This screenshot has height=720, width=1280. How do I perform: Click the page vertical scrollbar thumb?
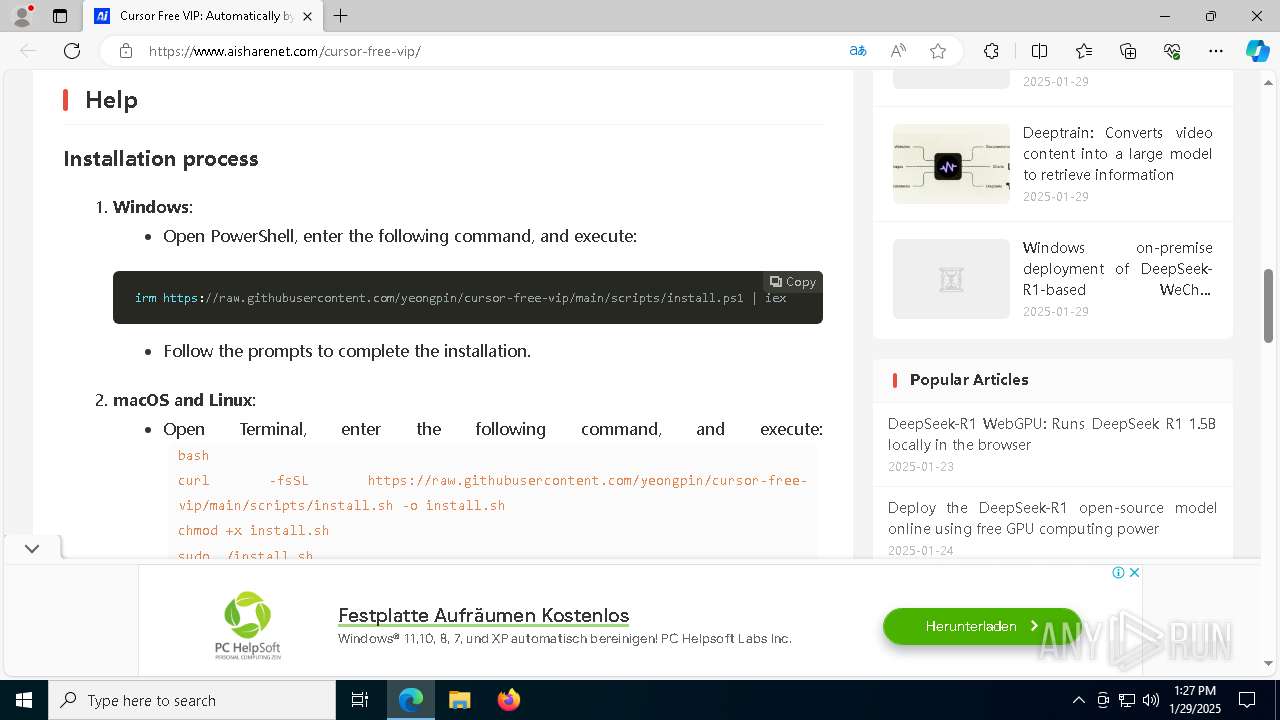pyautogui.click(x=1268, y=306)
